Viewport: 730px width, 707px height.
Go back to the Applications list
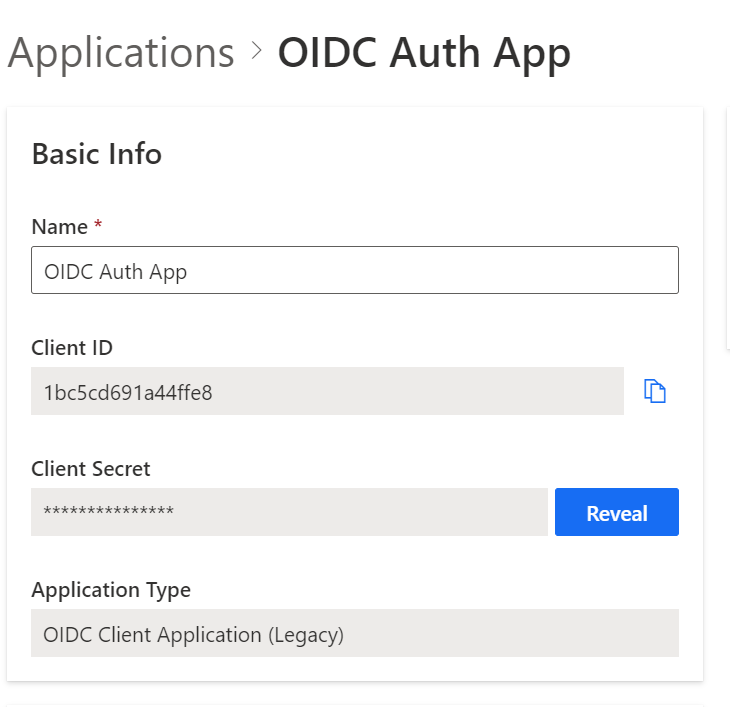(120, 52)
